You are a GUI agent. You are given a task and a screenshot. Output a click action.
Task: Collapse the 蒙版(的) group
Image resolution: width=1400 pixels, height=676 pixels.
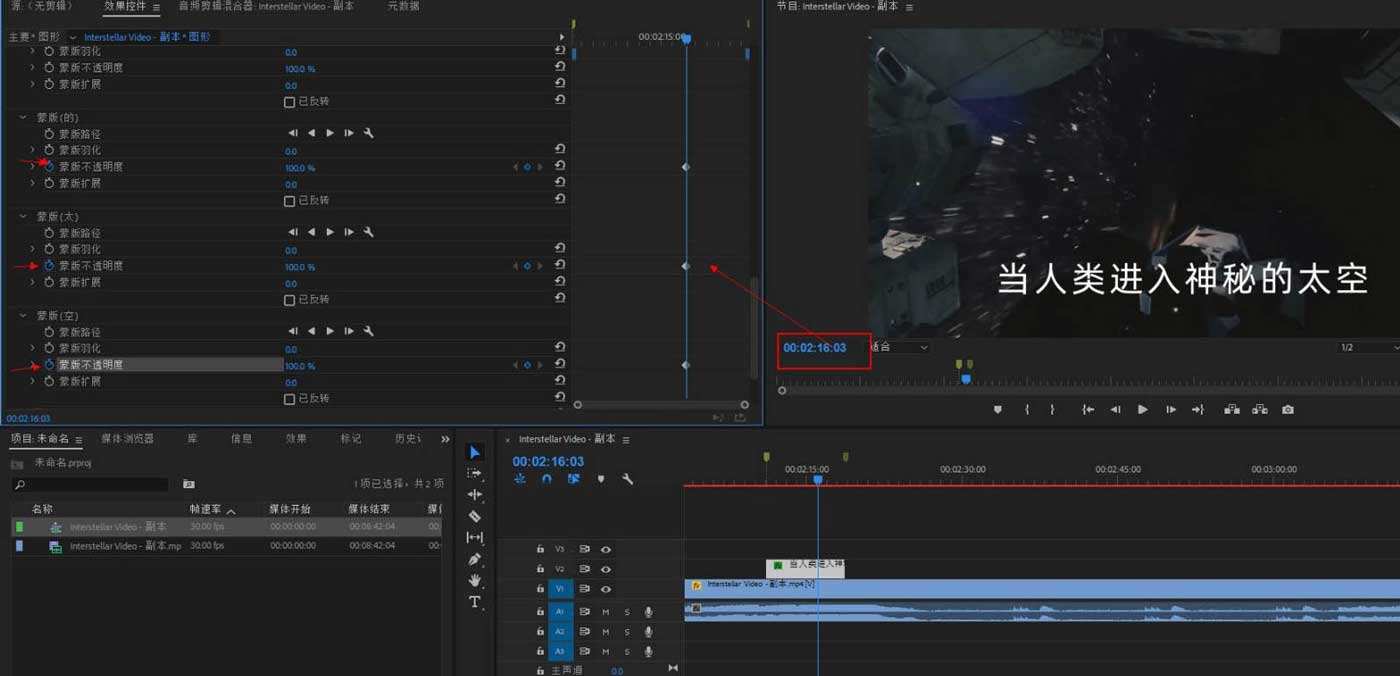pos(23,117)
